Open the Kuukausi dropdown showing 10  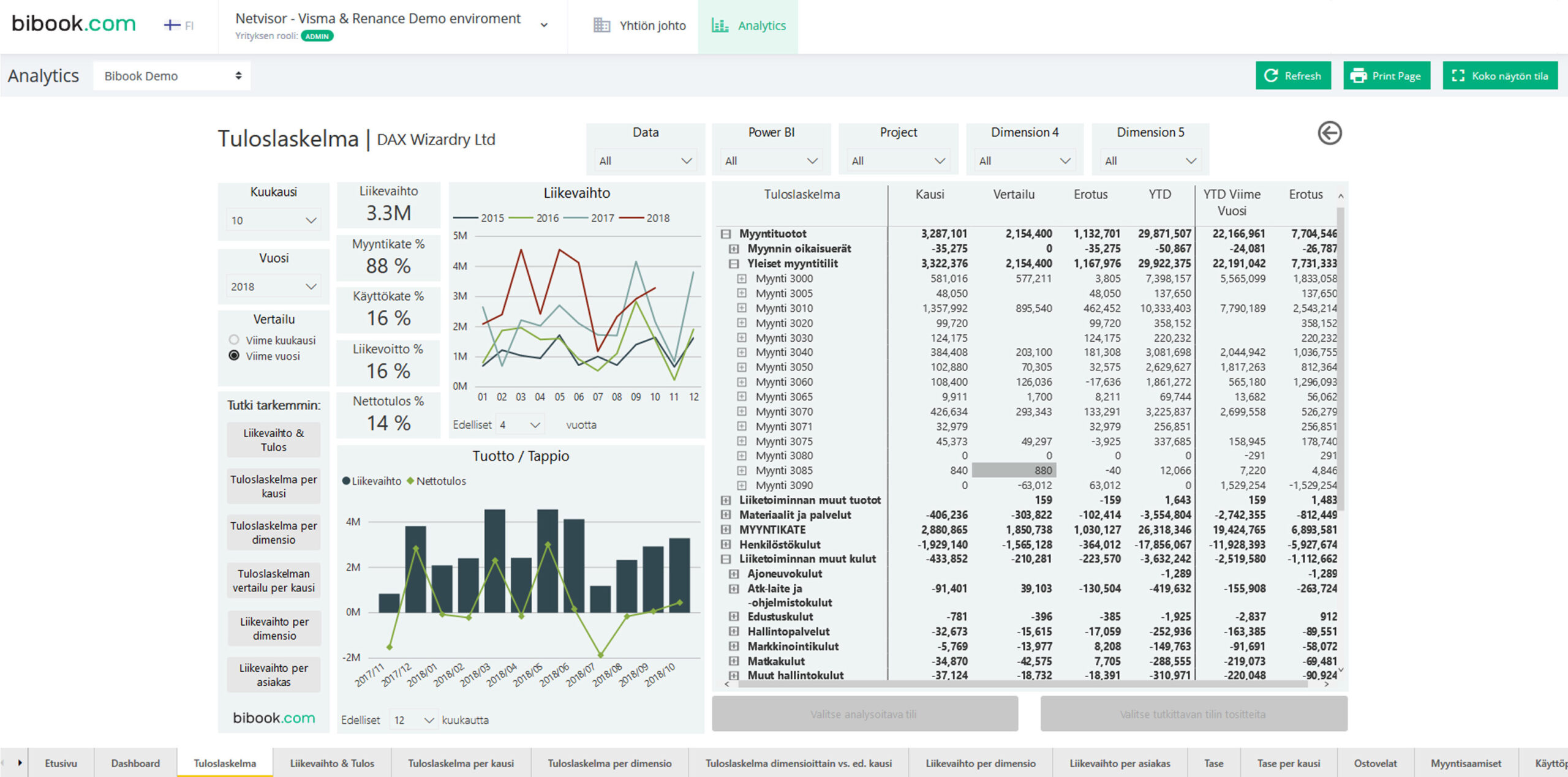tap(273, 220)
